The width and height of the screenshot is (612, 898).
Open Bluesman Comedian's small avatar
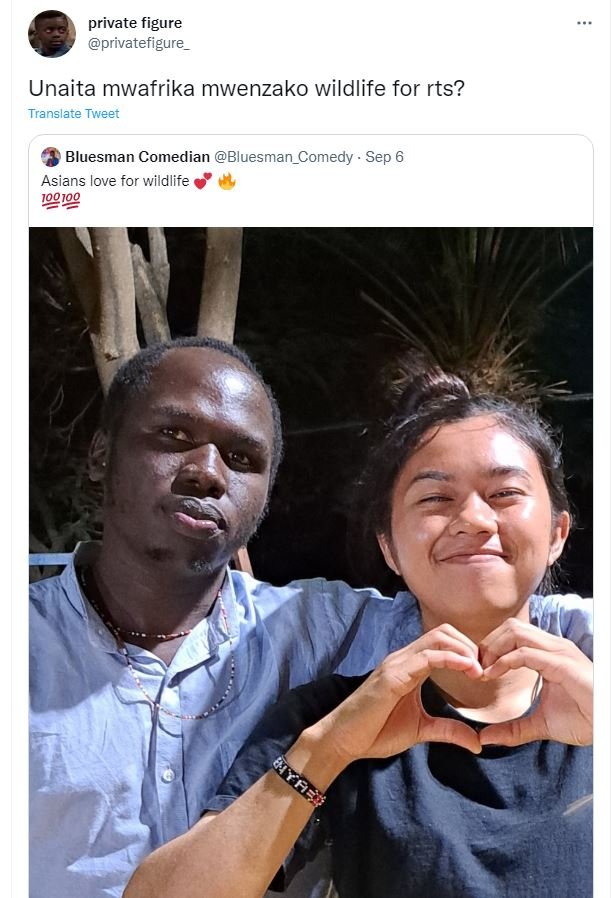tap(51, 156)
